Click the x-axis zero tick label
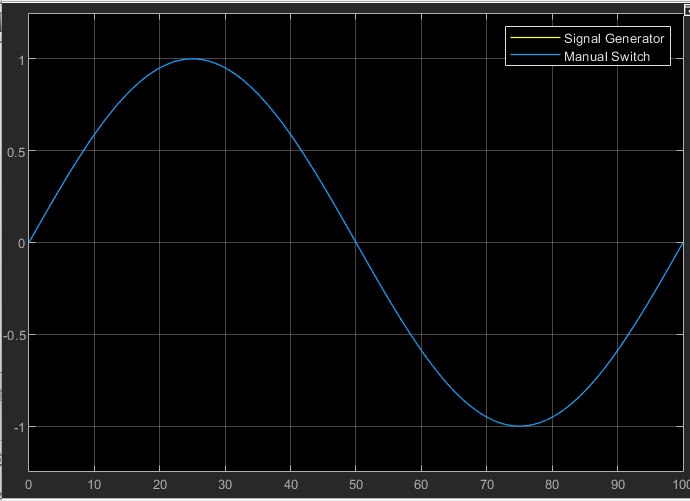This screenshot has height=501, width=690. (x=29, y=485)
